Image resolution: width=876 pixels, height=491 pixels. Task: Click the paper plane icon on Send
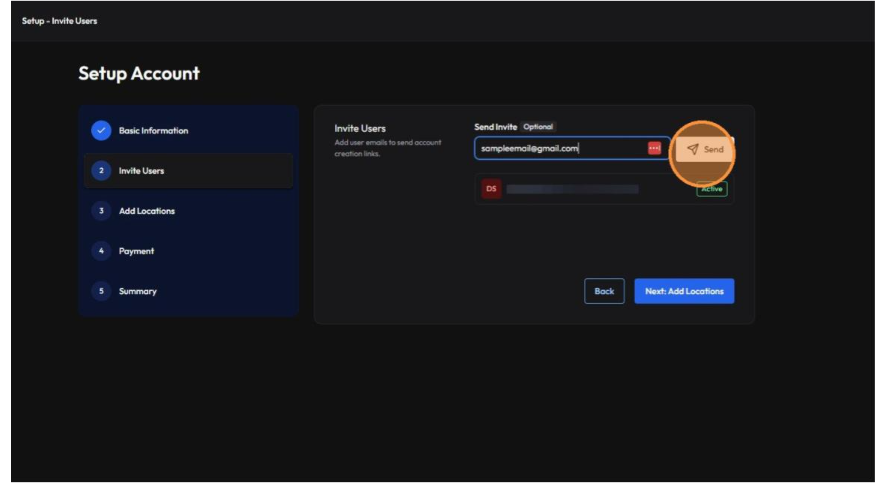[693, 149]
